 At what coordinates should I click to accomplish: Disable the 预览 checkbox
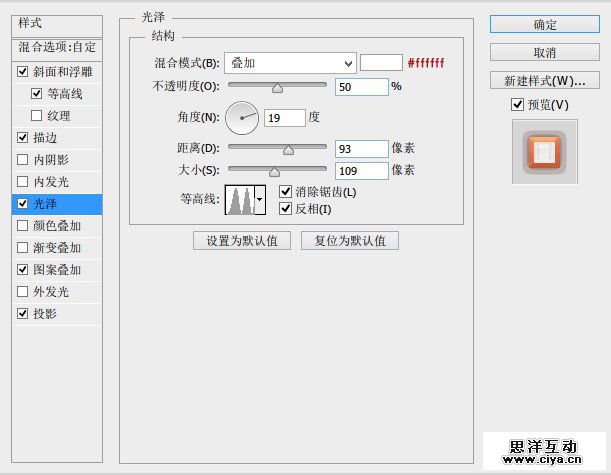(x=517, y=105)
